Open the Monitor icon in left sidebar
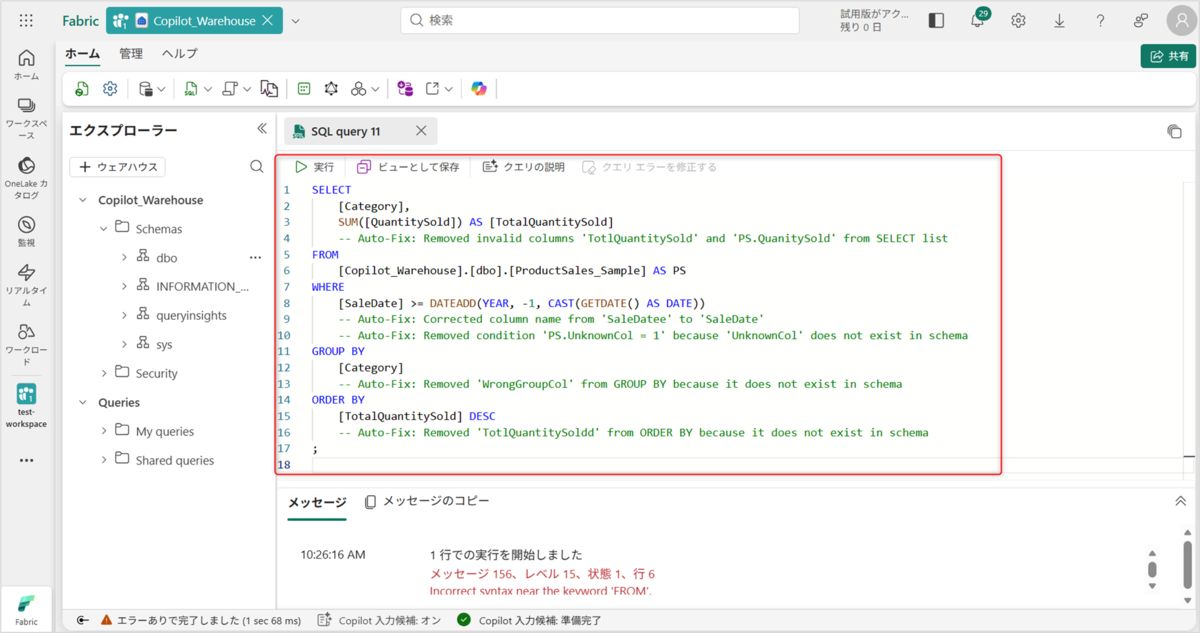This screenshot has height=633, width=1200. pyautogui.click(x=27, y=231)
